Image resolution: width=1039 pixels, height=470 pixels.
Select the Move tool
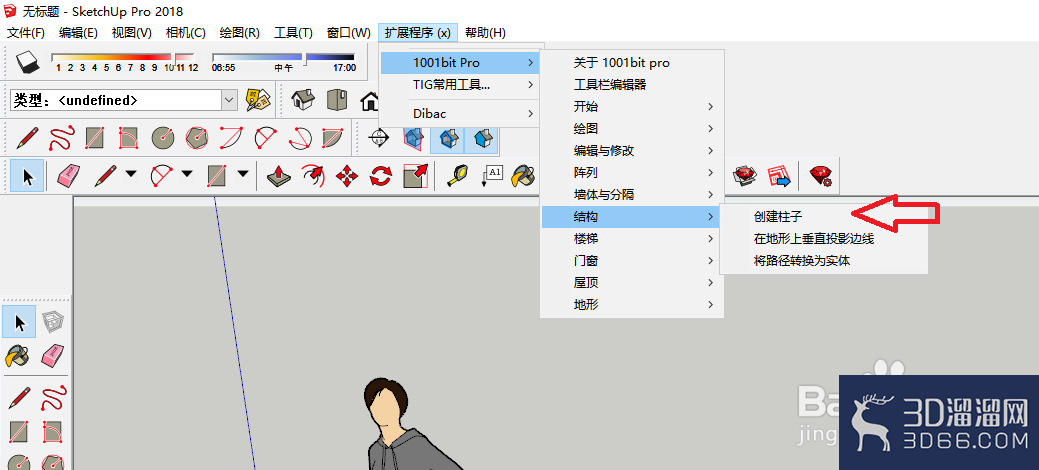tap(347, 176)
